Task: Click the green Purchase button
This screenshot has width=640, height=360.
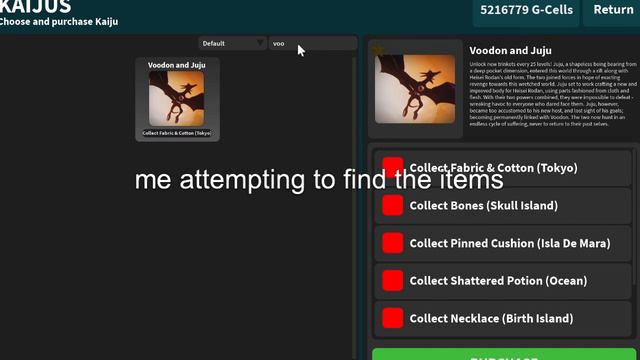Action: coord(504,354)
